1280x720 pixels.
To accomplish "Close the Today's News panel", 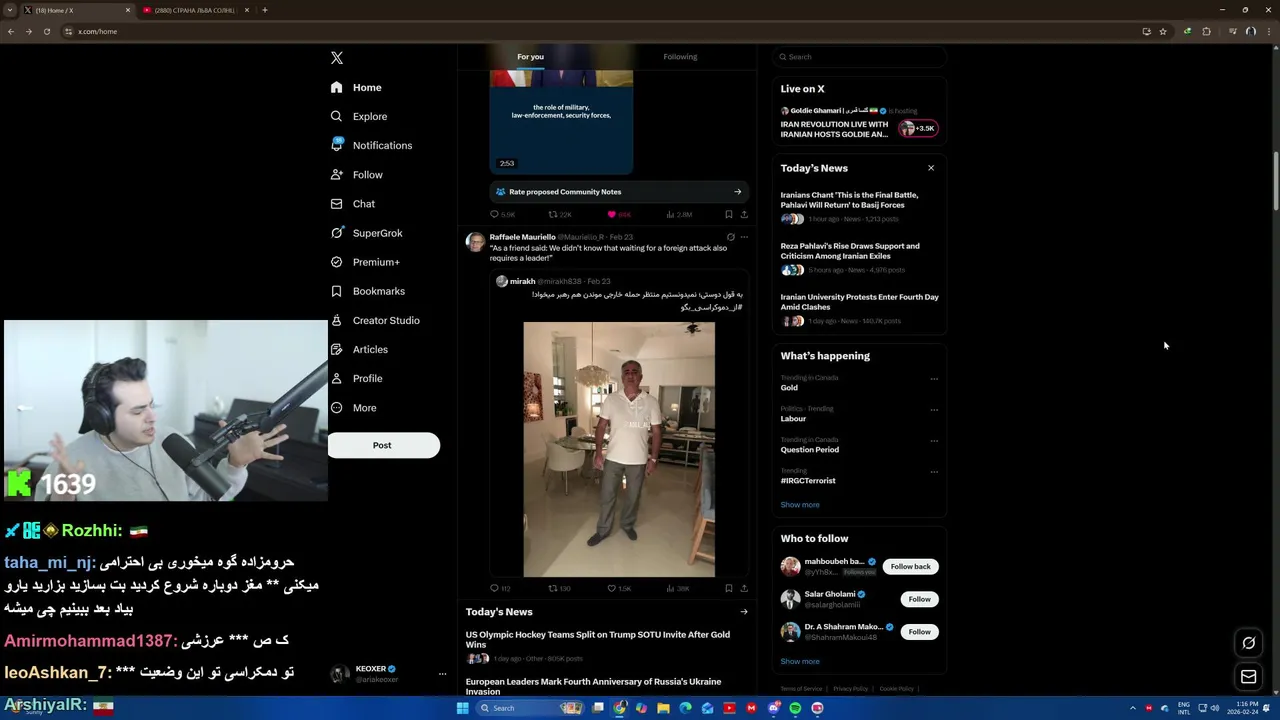I will click(x=931, y=168).
